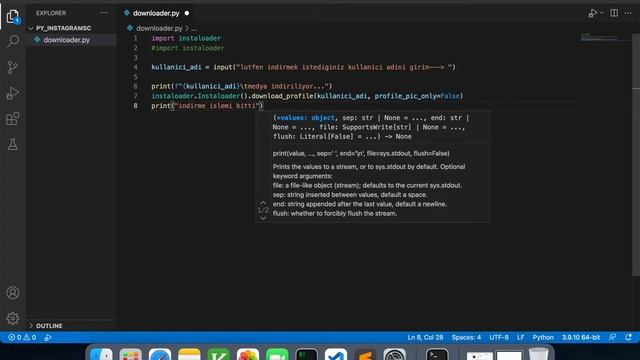Show previous signature in the hint popup
640x360 pixels.
pyautogui.click(x=263, y=202)
